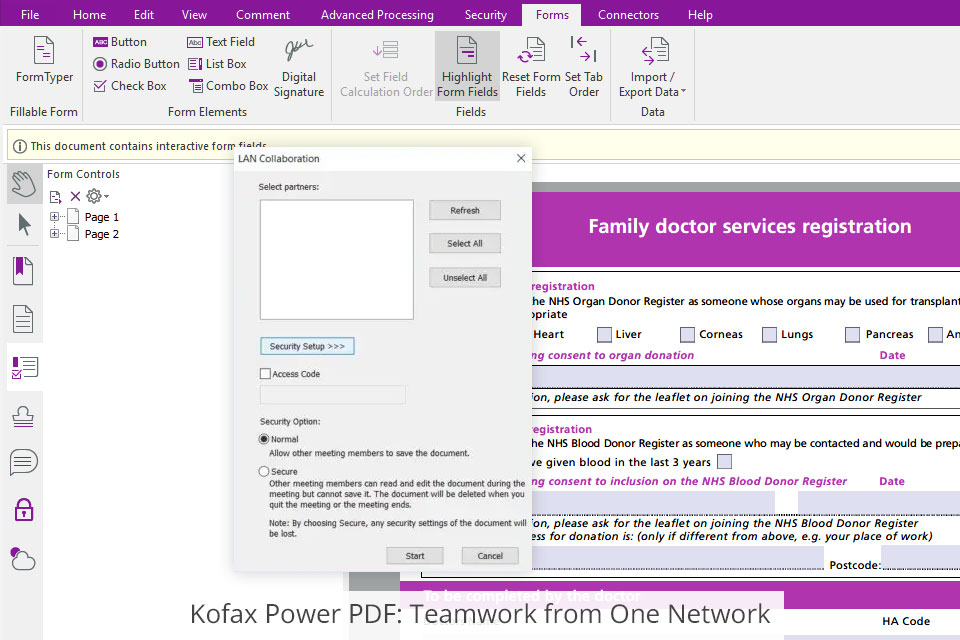Click Reset Form Fields
This screenshot has height=640, width=960.
(531, 67)
